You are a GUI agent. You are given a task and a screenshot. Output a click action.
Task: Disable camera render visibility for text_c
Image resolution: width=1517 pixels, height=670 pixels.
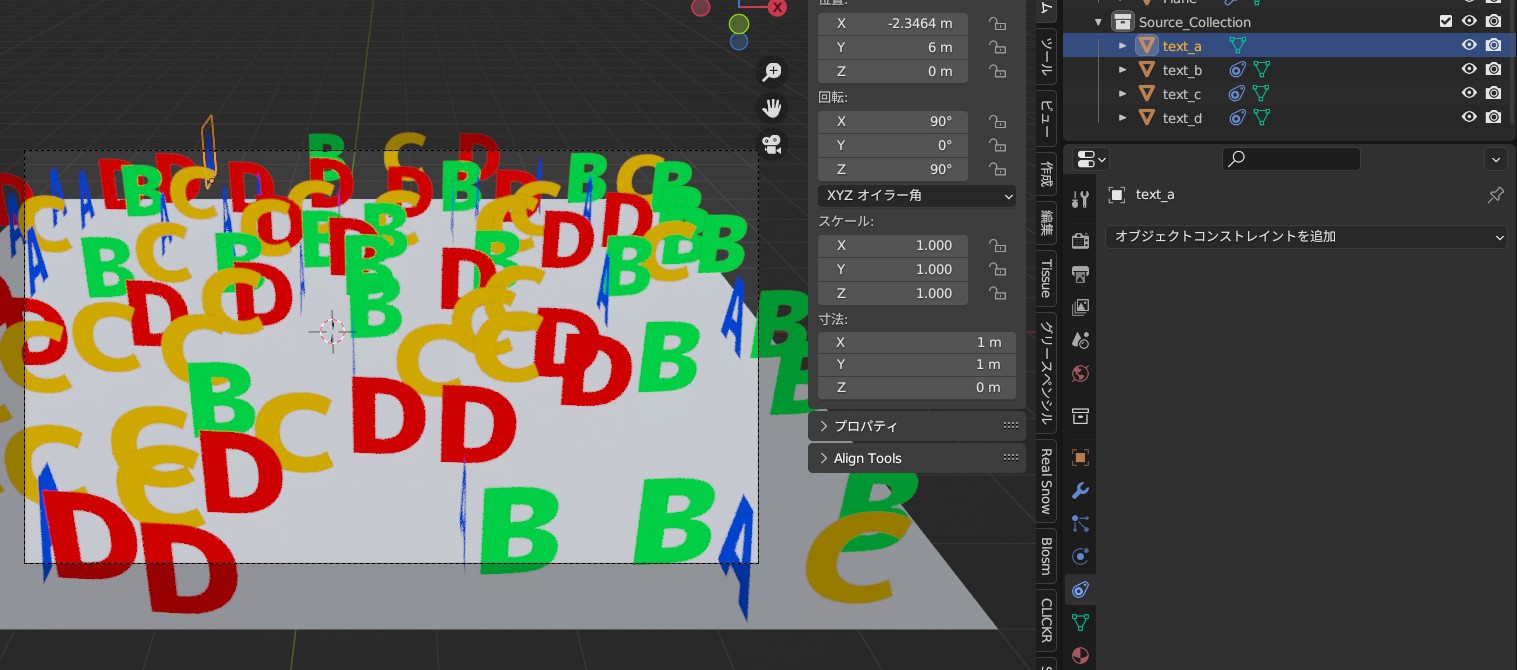pos(1493,93)
